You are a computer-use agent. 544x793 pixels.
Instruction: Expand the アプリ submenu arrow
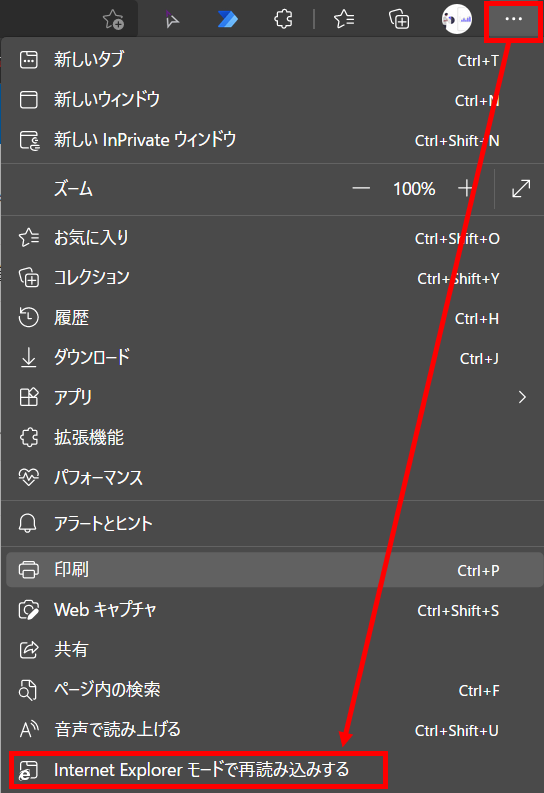point(522,398)
